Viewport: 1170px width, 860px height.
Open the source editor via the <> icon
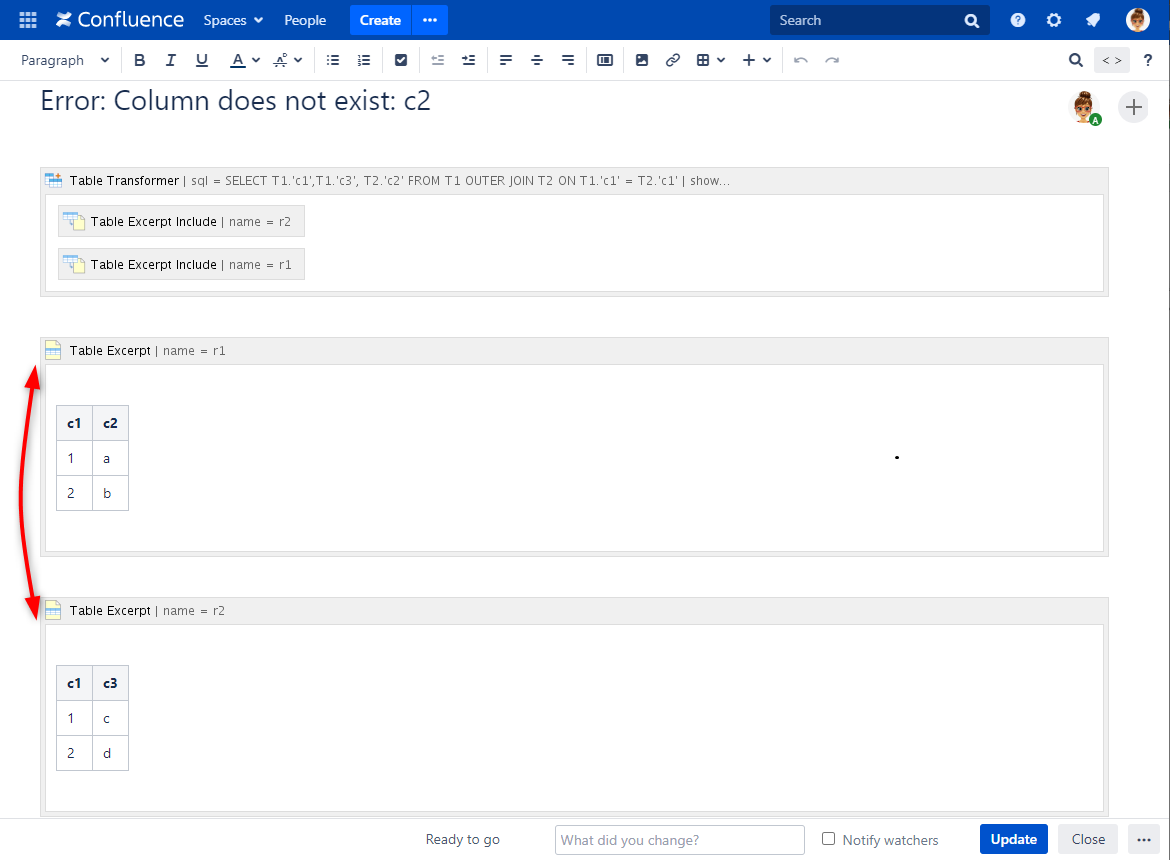[1111, 60]
